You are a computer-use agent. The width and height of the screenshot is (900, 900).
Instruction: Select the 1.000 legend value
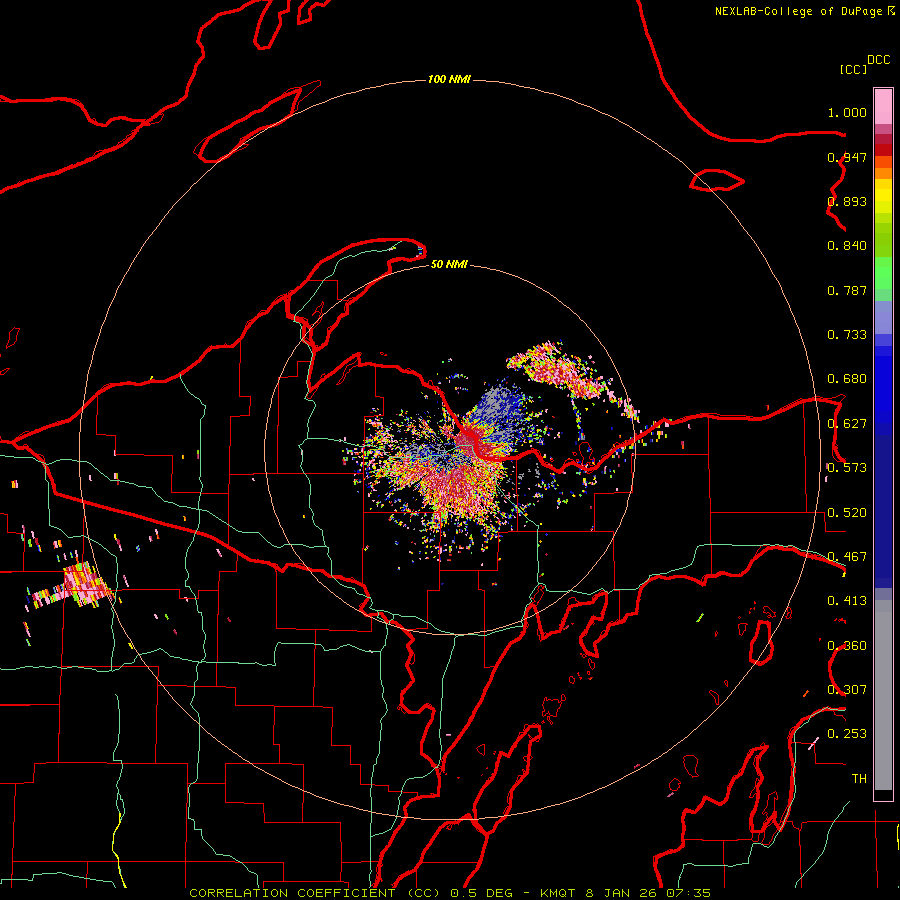click(x=847, y=112)
